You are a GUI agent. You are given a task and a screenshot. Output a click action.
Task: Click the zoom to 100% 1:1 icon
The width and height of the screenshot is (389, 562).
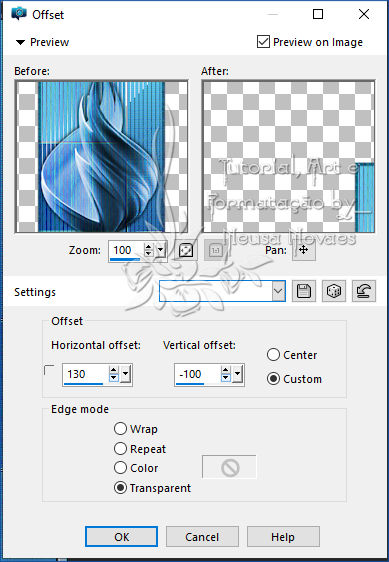click(215, 251)
